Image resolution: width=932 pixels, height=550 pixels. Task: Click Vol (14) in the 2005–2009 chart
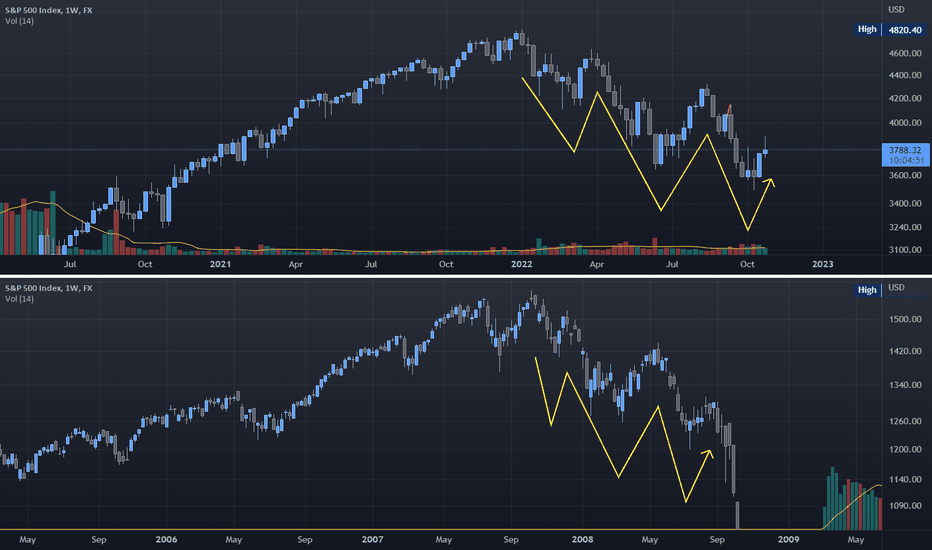click(20, 298)
